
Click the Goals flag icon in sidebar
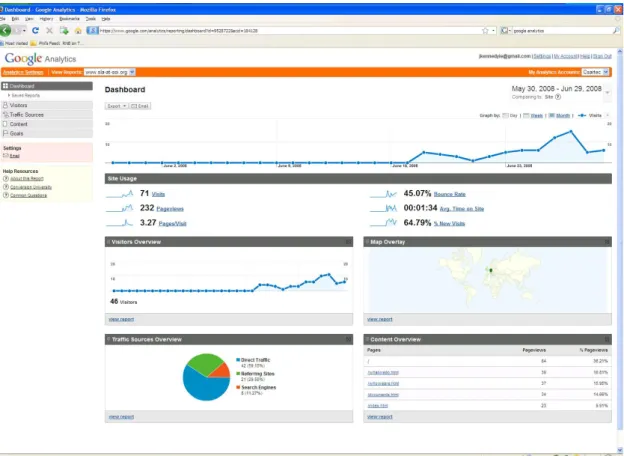pyautogui.click(x=5, y=133)
